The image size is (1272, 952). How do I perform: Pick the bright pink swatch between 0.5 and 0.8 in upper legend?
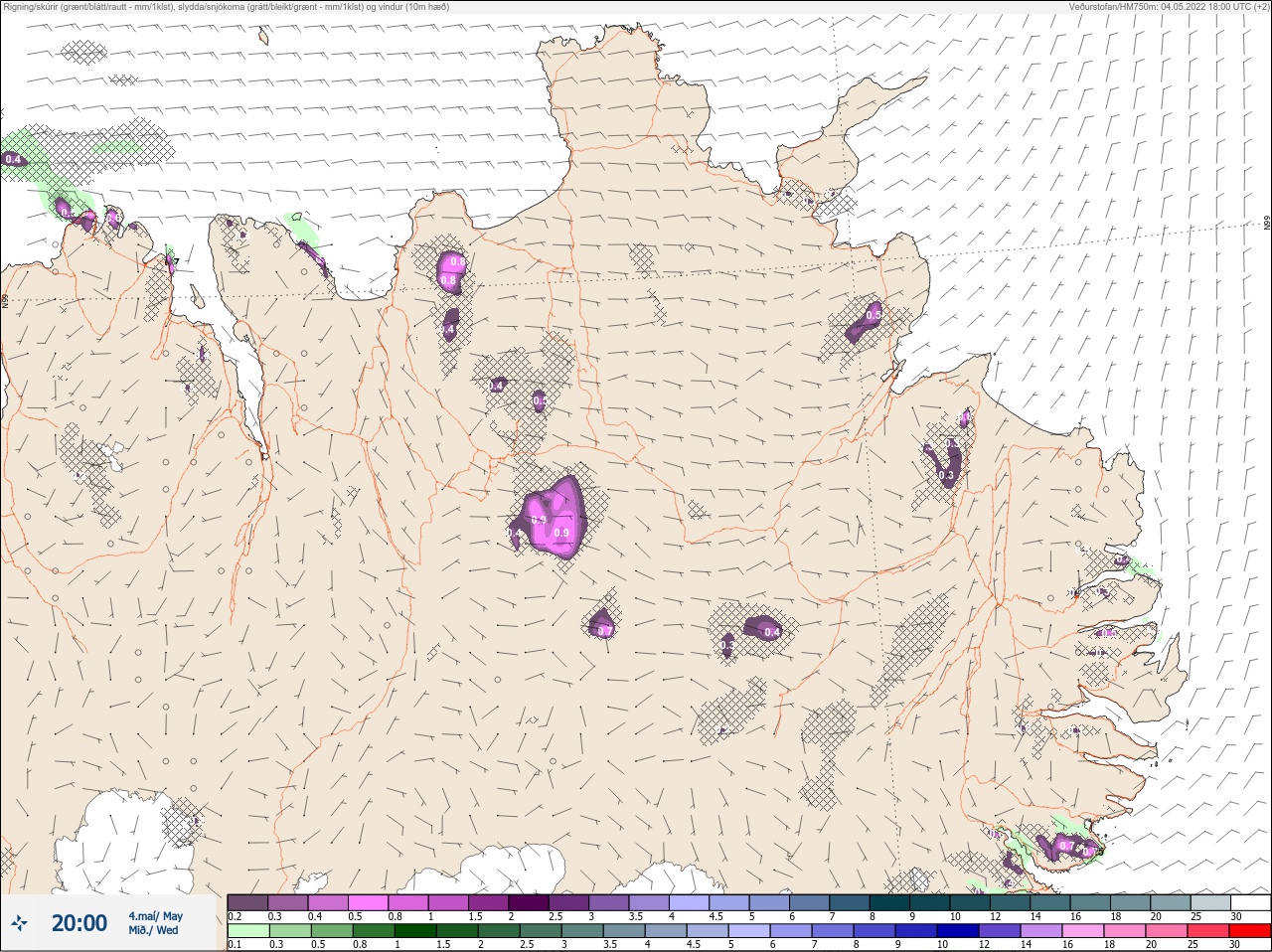(368, 902)
